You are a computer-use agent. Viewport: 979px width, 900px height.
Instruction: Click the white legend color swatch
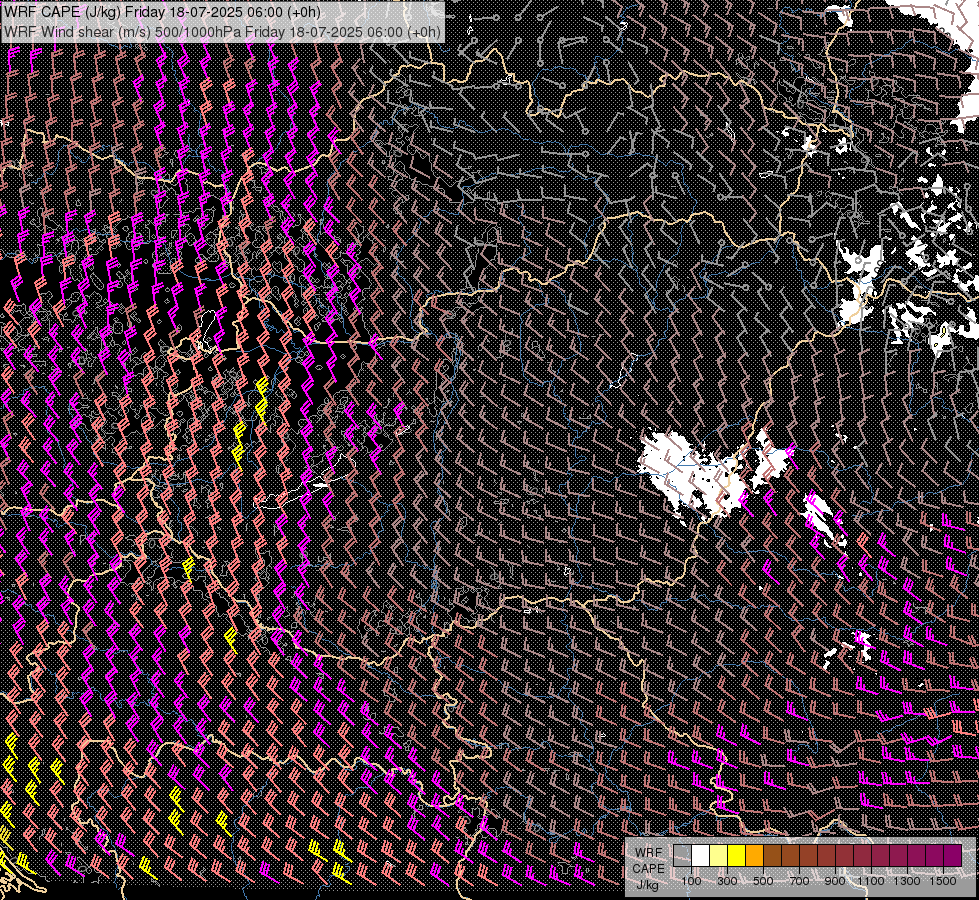point(701,855)
